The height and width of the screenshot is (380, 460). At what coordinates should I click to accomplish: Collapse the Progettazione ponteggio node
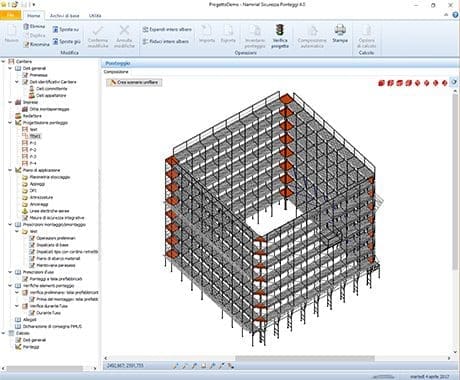(10, 123)
